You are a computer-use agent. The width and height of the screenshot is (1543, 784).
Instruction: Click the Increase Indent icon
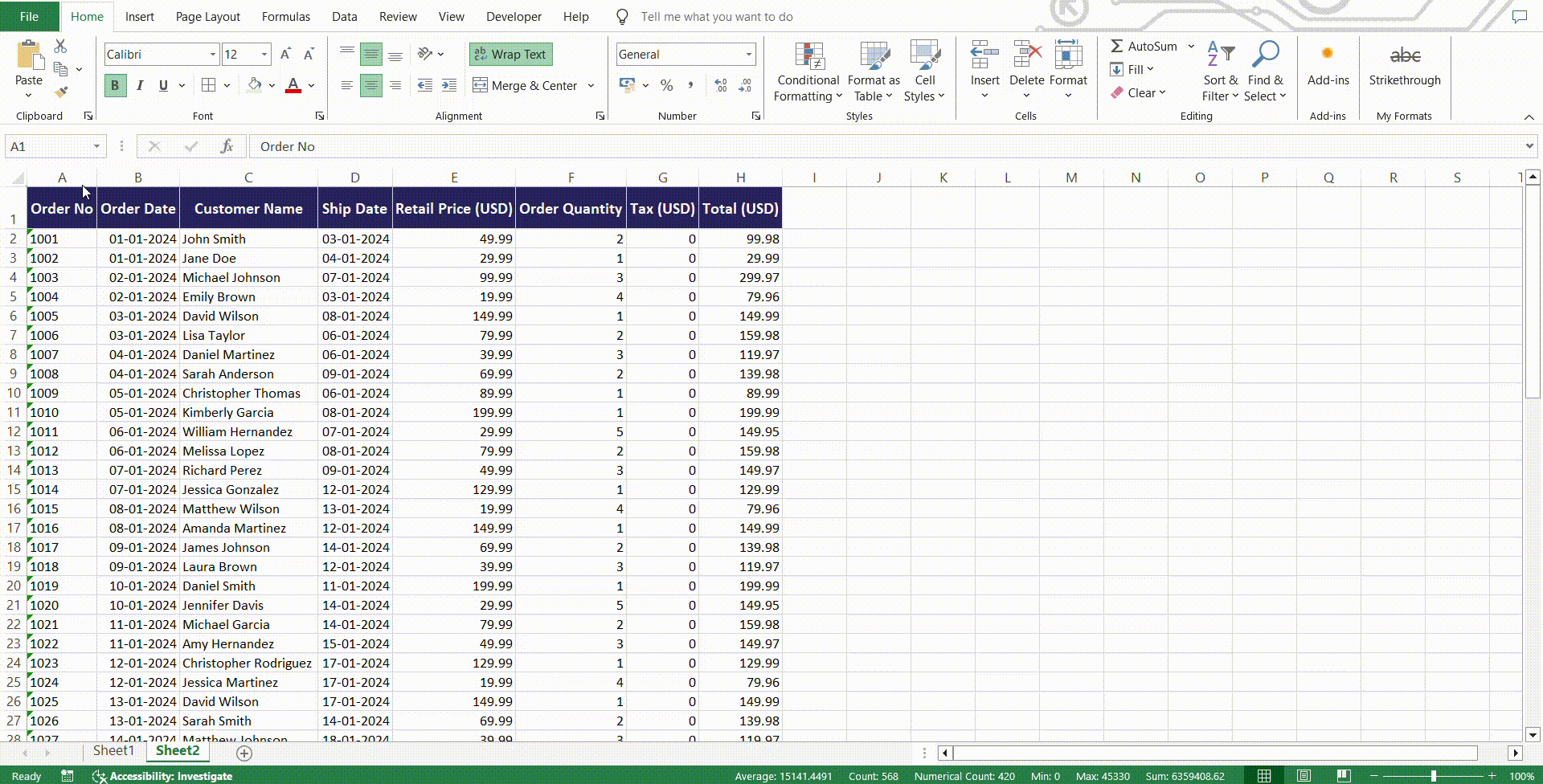tap(449, 85)
